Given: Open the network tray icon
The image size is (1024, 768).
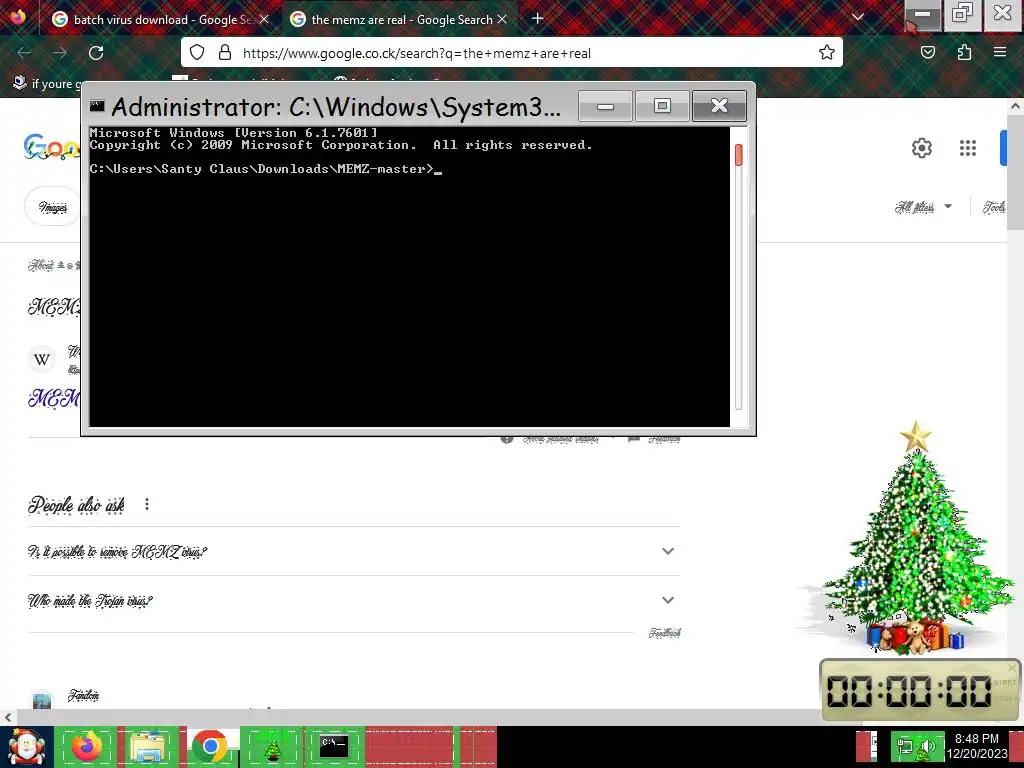Looking at the screenshot, I should click(904, 747).
